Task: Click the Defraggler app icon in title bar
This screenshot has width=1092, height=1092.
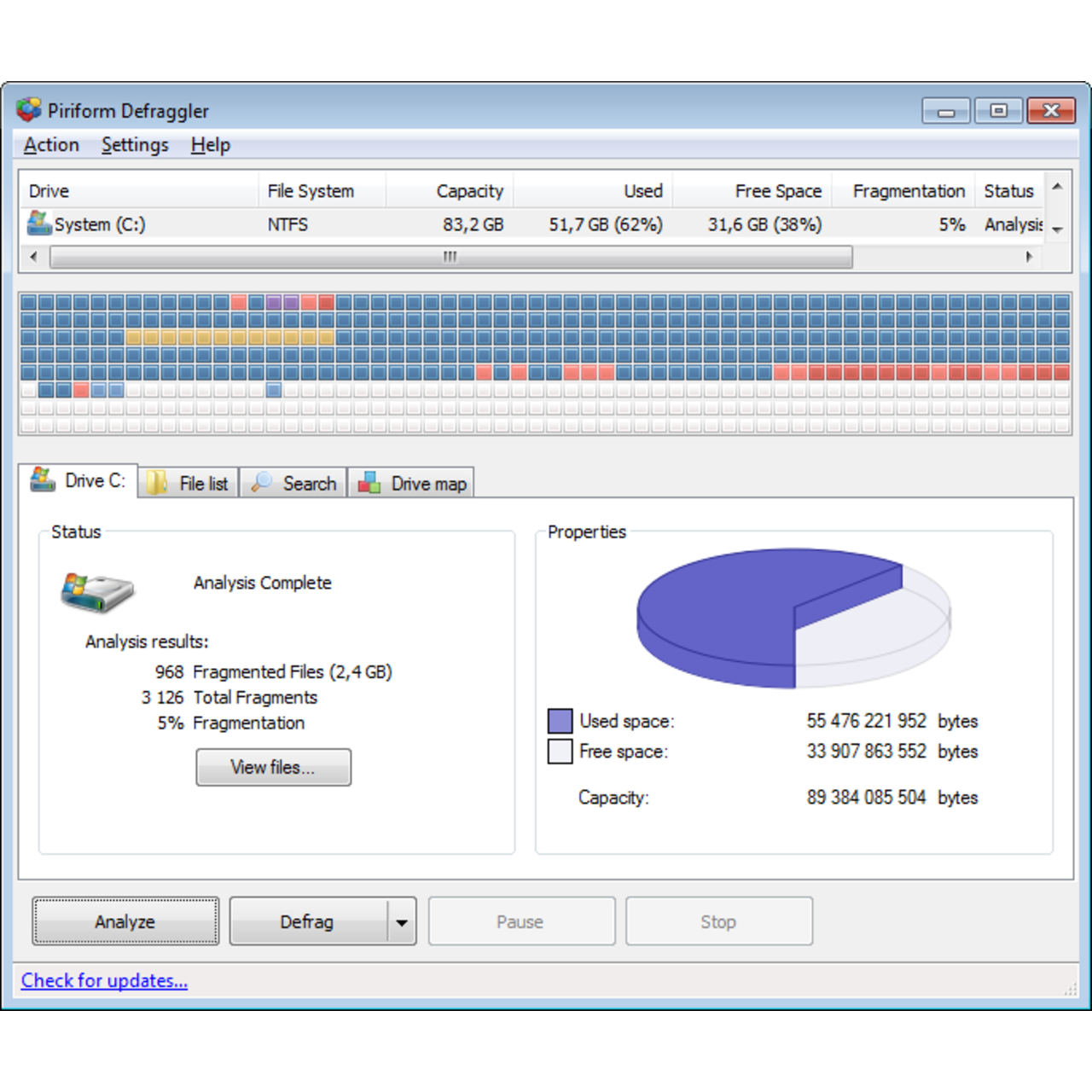Action: (29, 110)
